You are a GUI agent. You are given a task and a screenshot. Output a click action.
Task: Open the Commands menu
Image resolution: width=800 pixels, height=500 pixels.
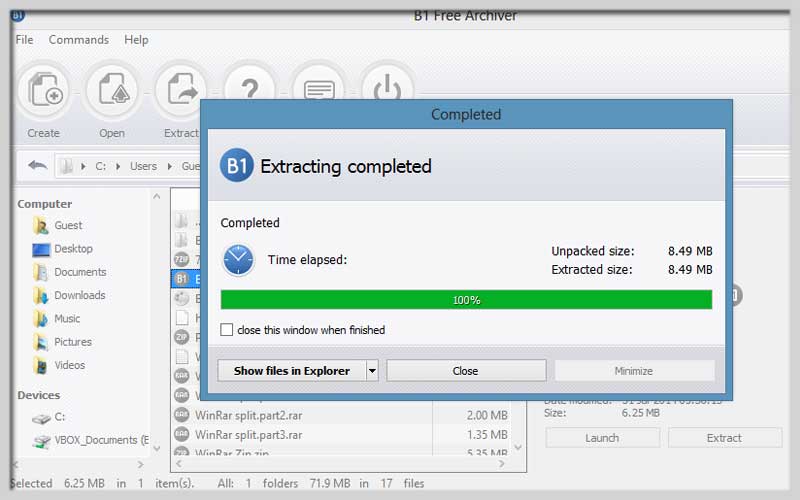(x=79, y=40)
